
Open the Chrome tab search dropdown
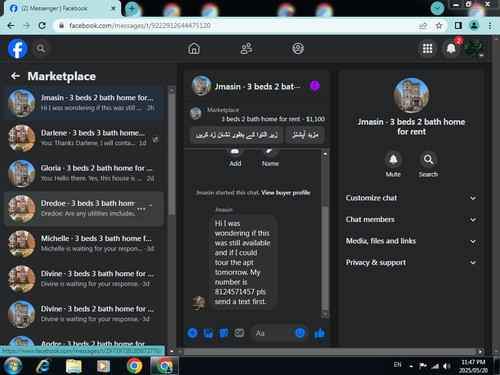point(437,8)
